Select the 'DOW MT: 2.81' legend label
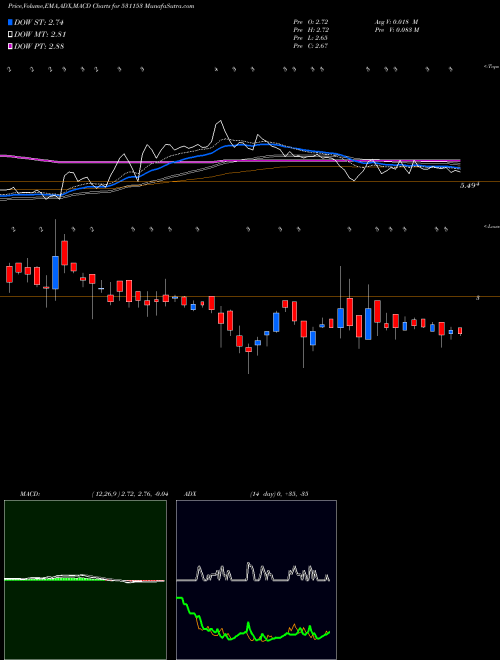 click(x=40, y=35)
